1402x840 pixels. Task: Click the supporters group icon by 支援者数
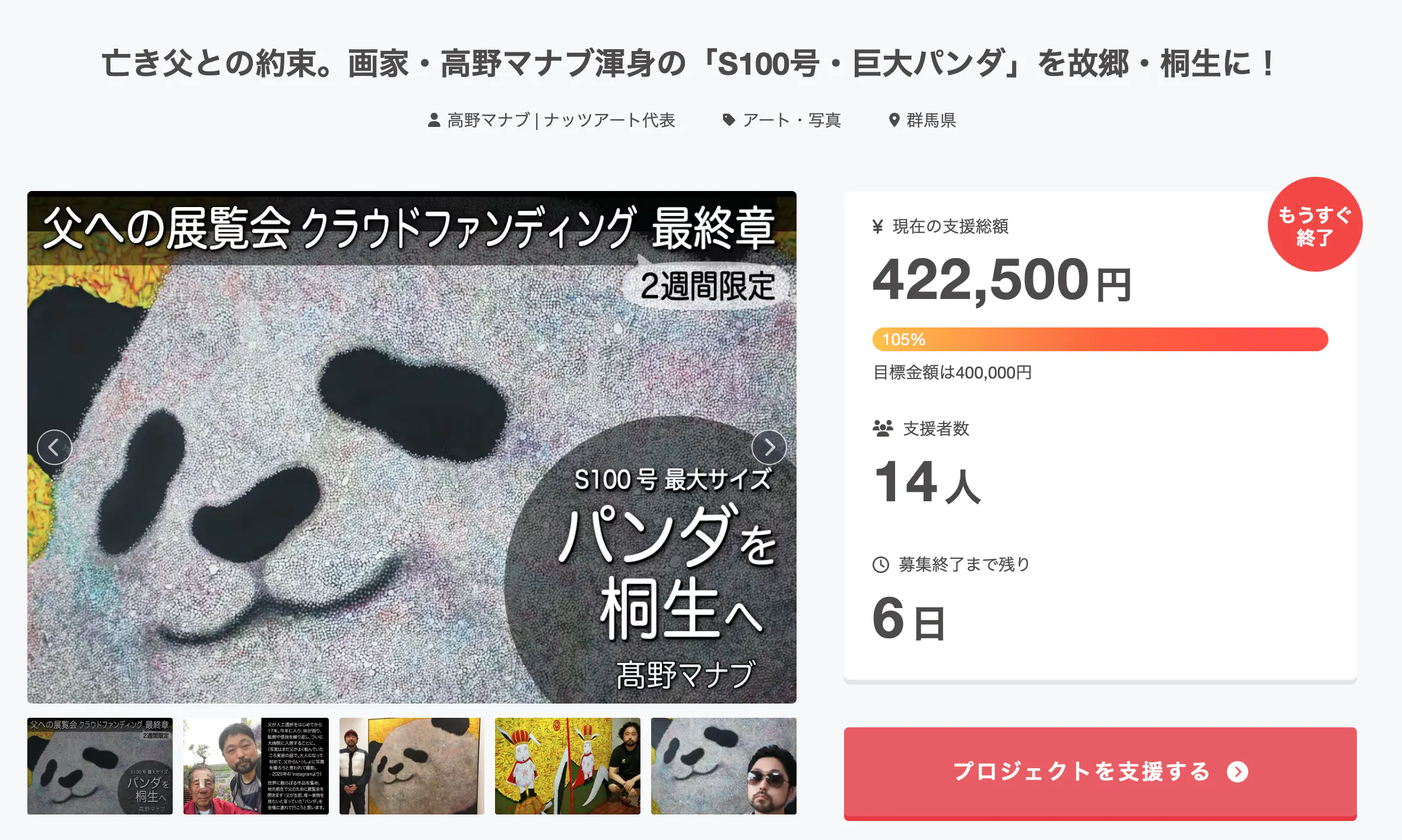(883, 428)
